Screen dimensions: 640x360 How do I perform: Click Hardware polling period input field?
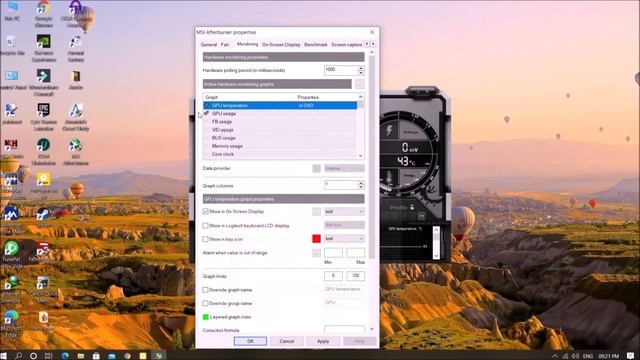pos(341,70)
